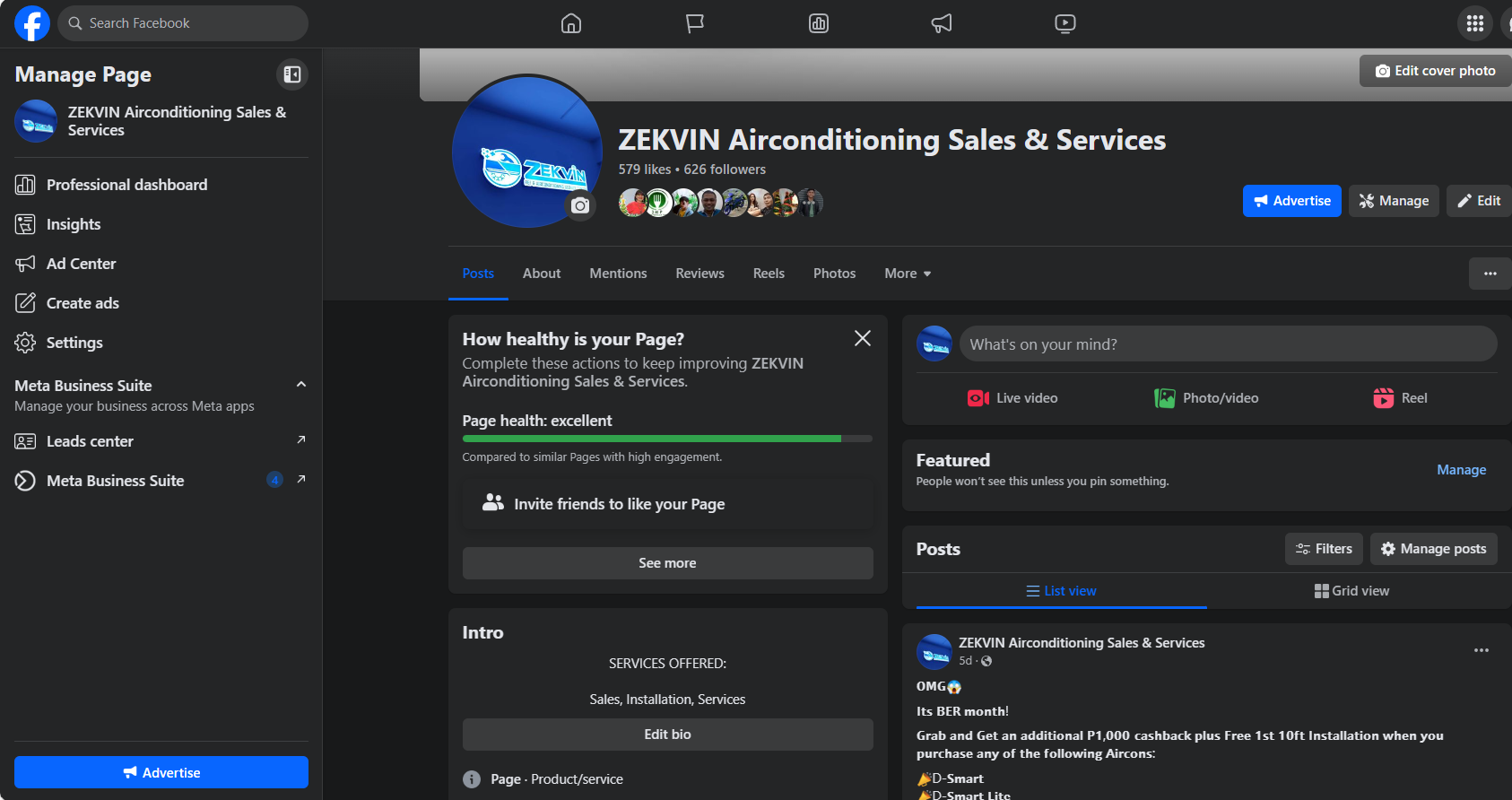
Task: Create a Reel from composer
Action: click(1400, 398)
